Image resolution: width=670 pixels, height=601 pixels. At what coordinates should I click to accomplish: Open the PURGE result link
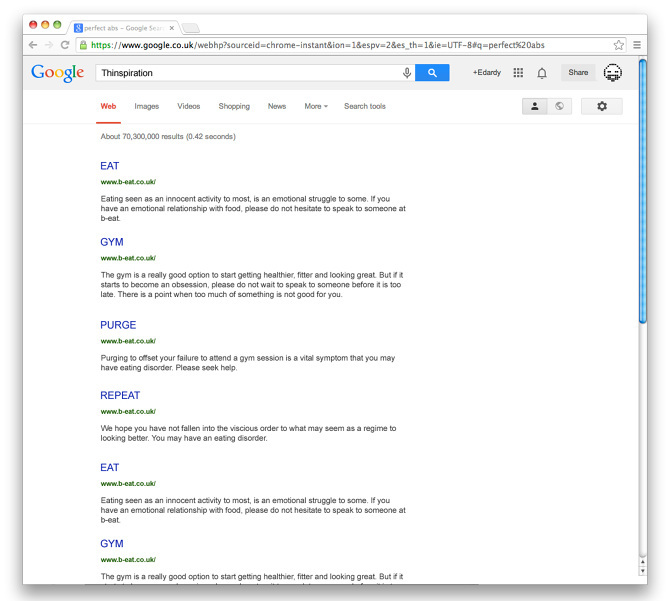(x=118, y=325)
